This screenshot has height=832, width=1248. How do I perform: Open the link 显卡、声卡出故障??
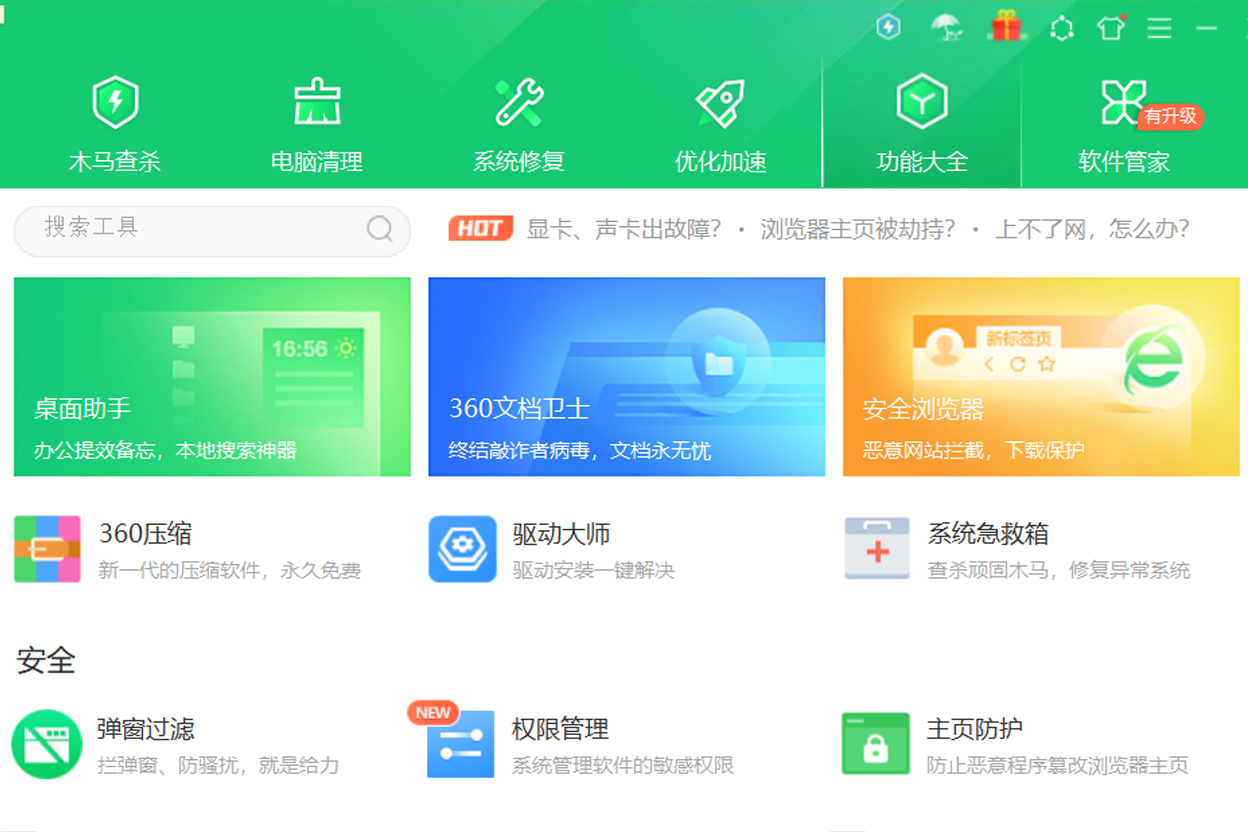pos(624,229)
